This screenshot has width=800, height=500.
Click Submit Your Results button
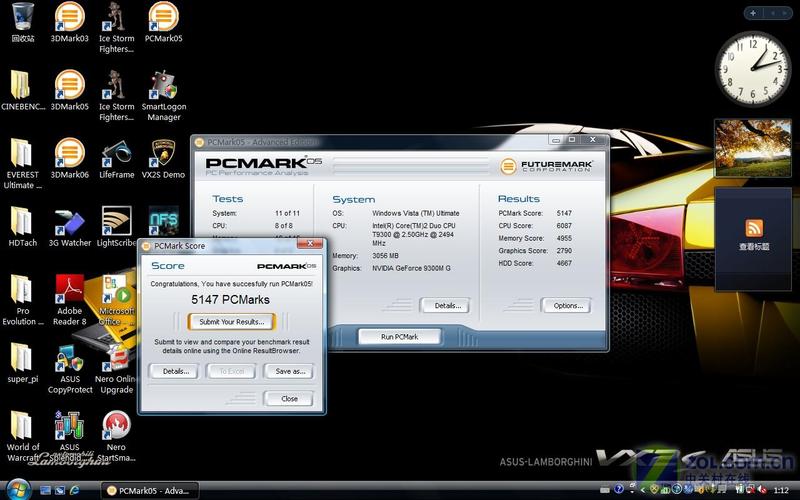(x=232, y=322)
